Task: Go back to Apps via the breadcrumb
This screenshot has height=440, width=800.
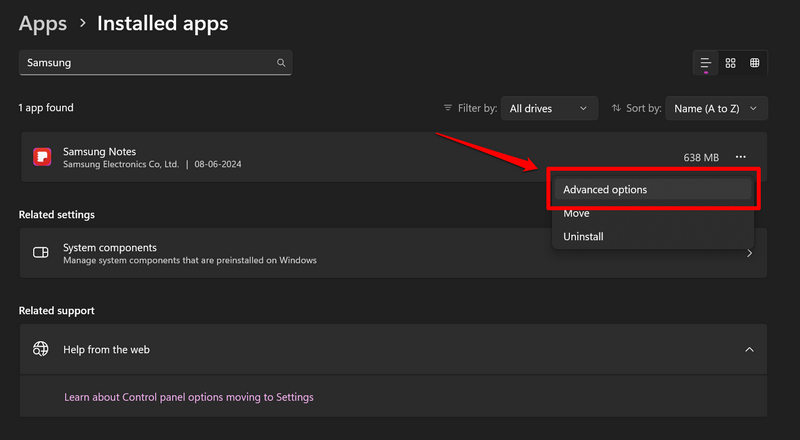Action: click(x=43, y=22)
